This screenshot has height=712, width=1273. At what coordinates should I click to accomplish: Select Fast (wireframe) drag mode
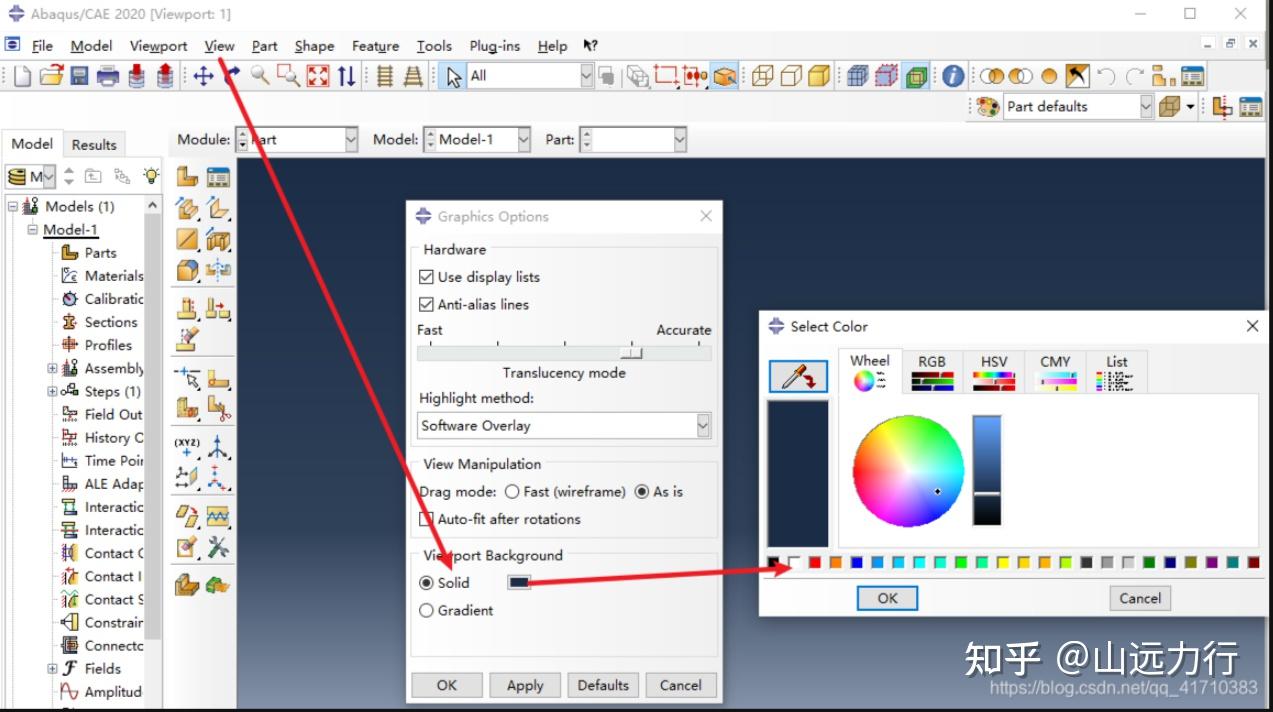click(512, 492)
